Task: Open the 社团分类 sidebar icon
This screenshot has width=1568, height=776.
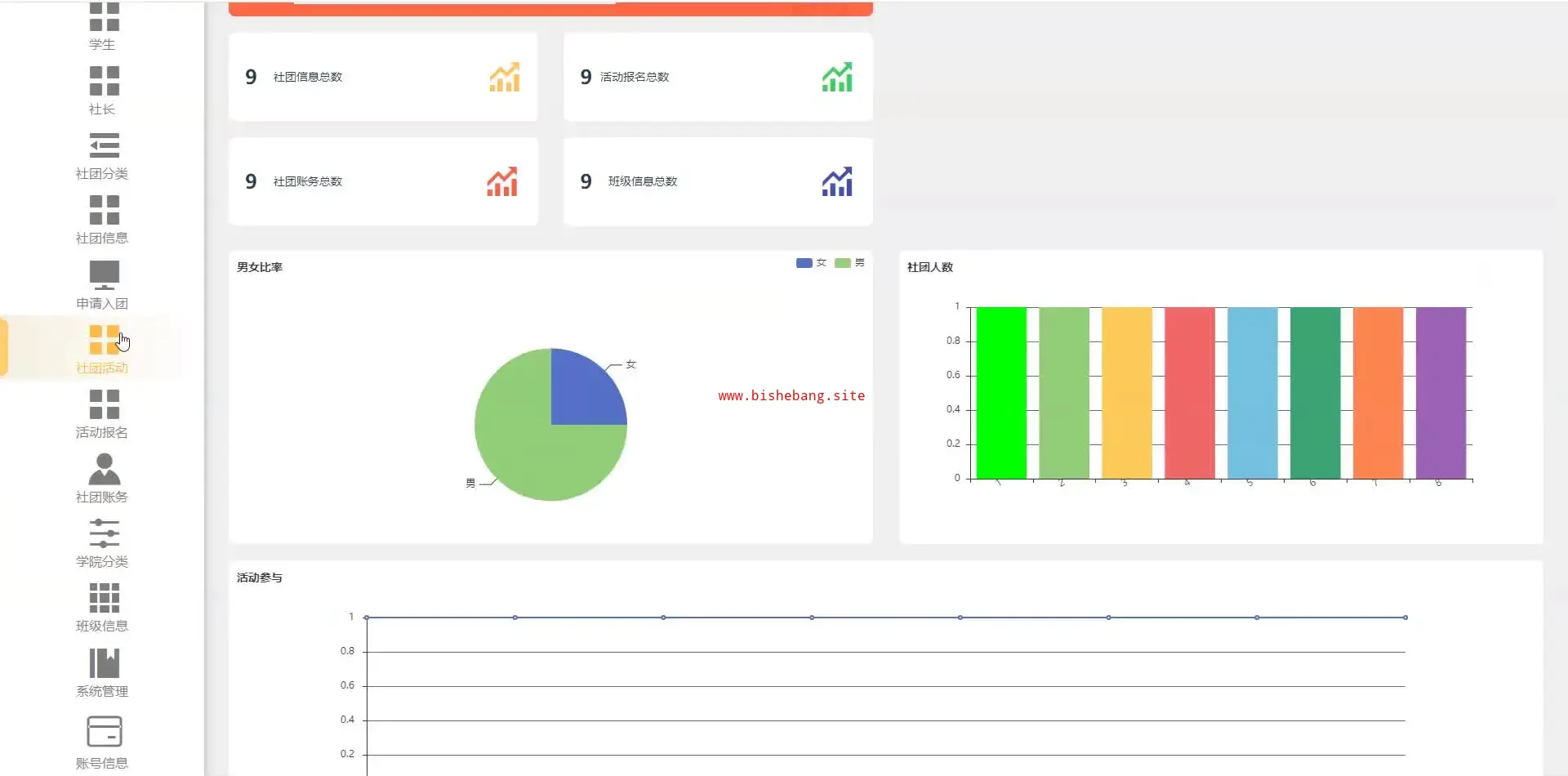Action: click(104, 145)
